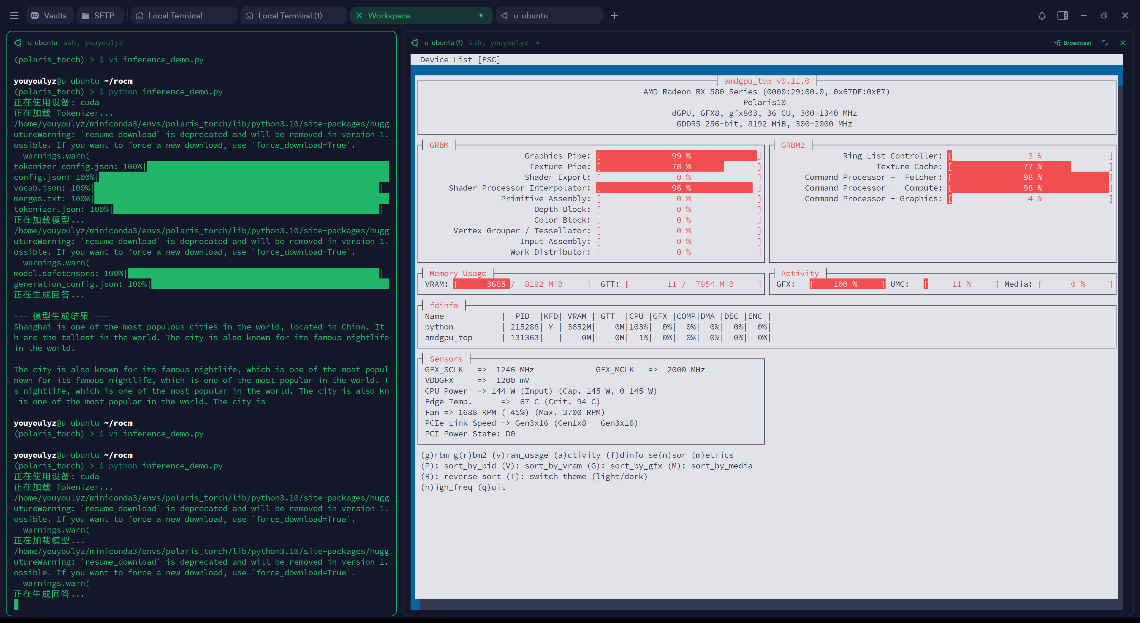Open the Vaults section

tap(49, 15)
